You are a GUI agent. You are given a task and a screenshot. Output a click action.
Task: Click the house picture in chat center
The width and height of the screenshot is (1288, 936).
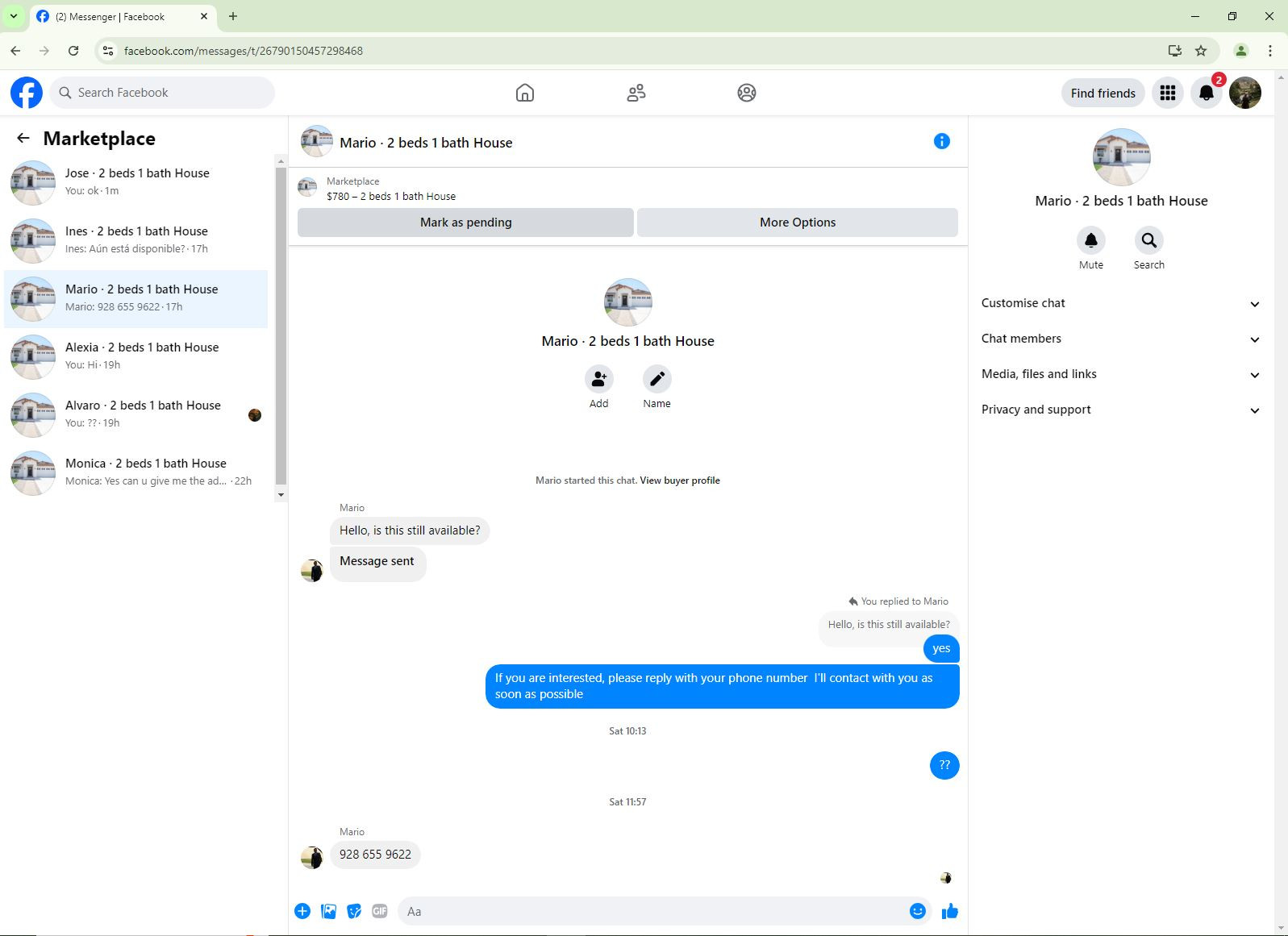tap(627, 302)
